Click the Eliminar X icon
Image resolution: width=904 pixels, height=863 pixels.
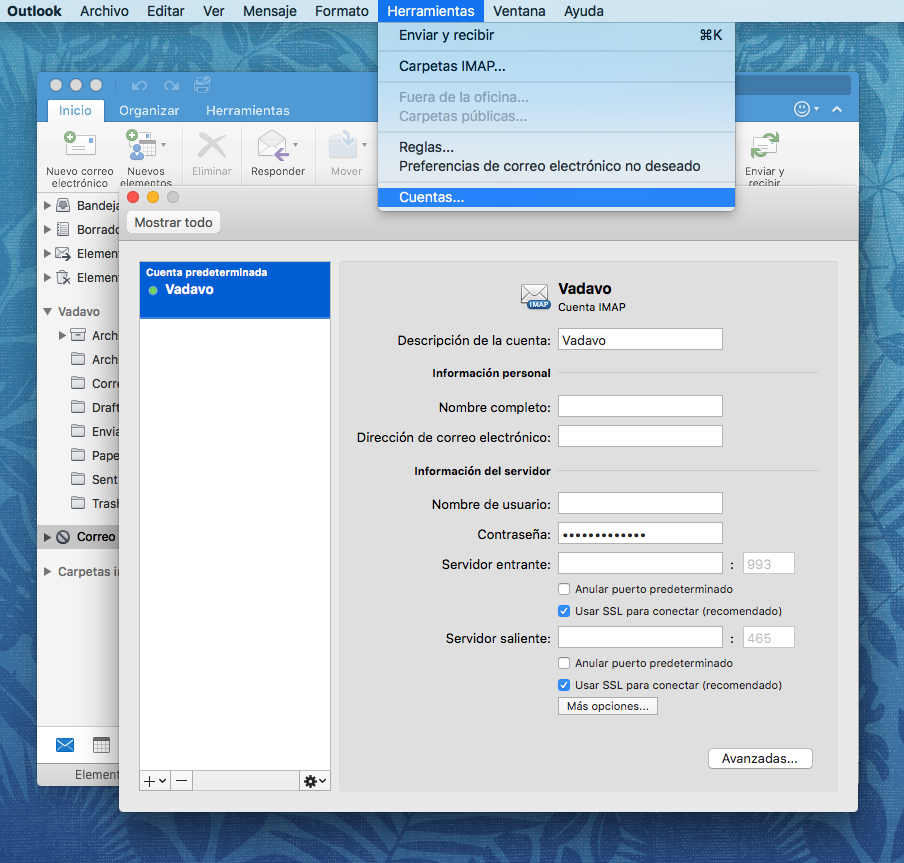click(212, 145)
